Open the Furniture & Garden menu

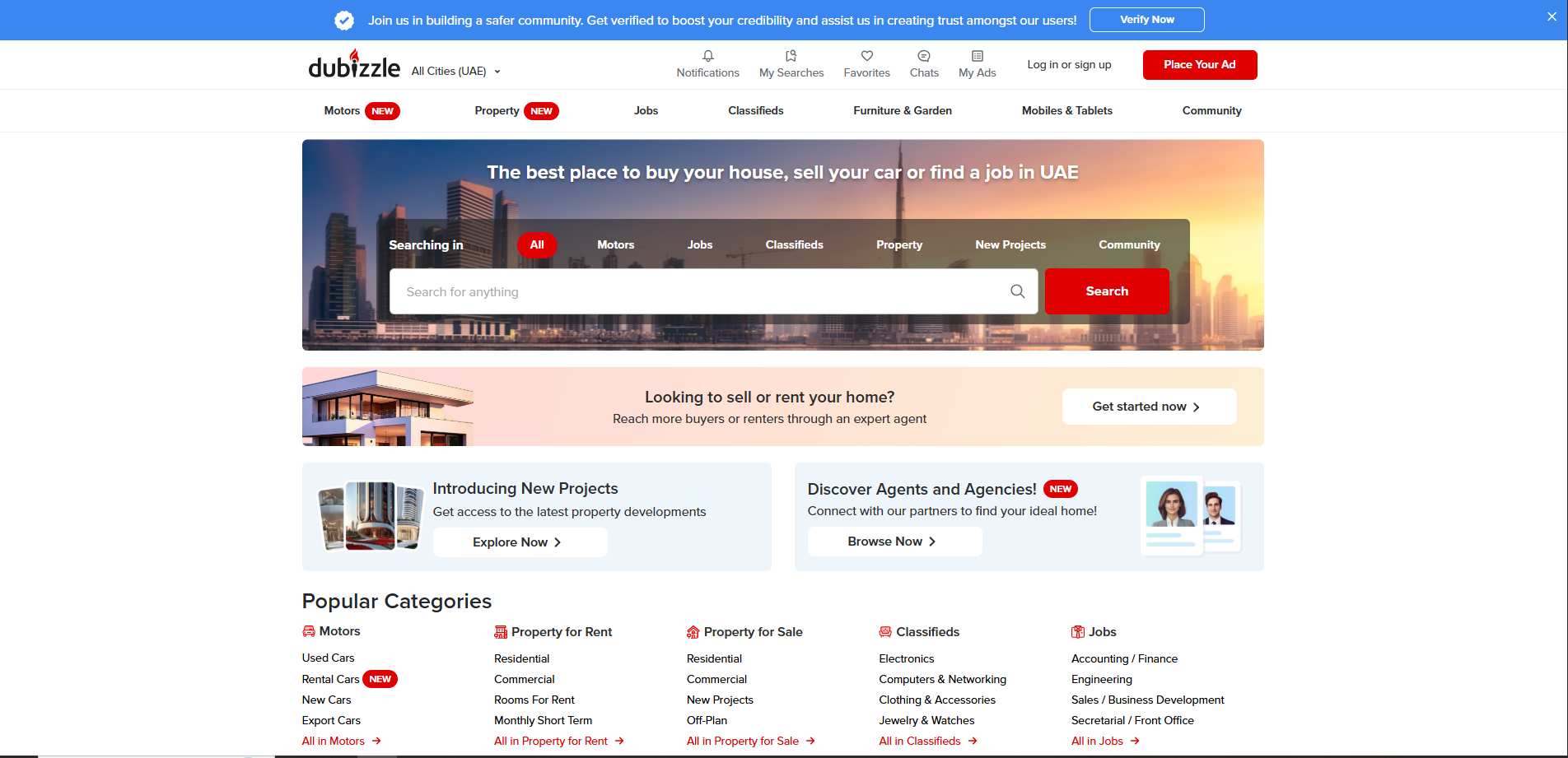tap(902, 111)
